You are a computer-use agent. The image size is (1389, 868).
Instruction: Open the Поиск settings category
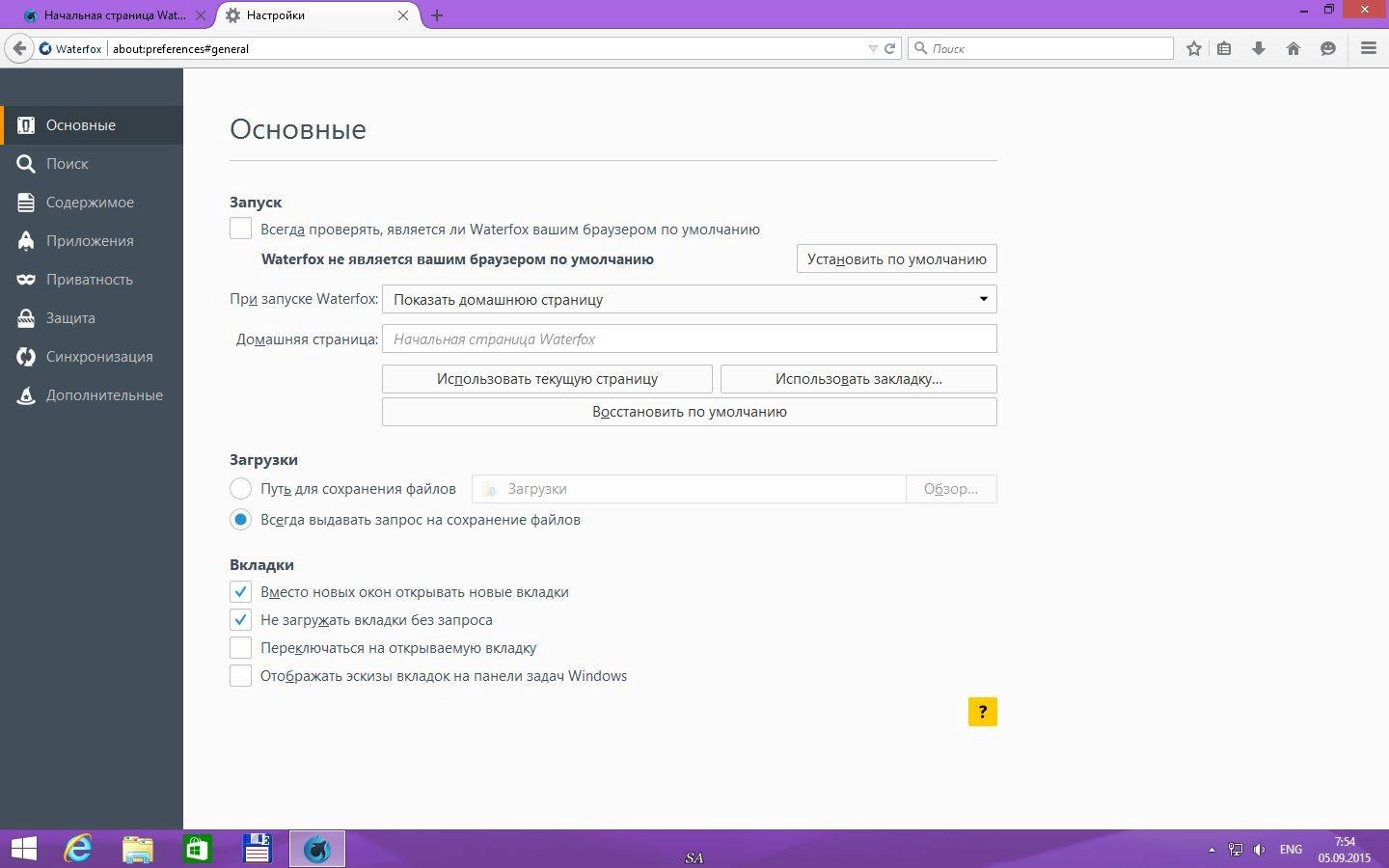coord(92,164)
